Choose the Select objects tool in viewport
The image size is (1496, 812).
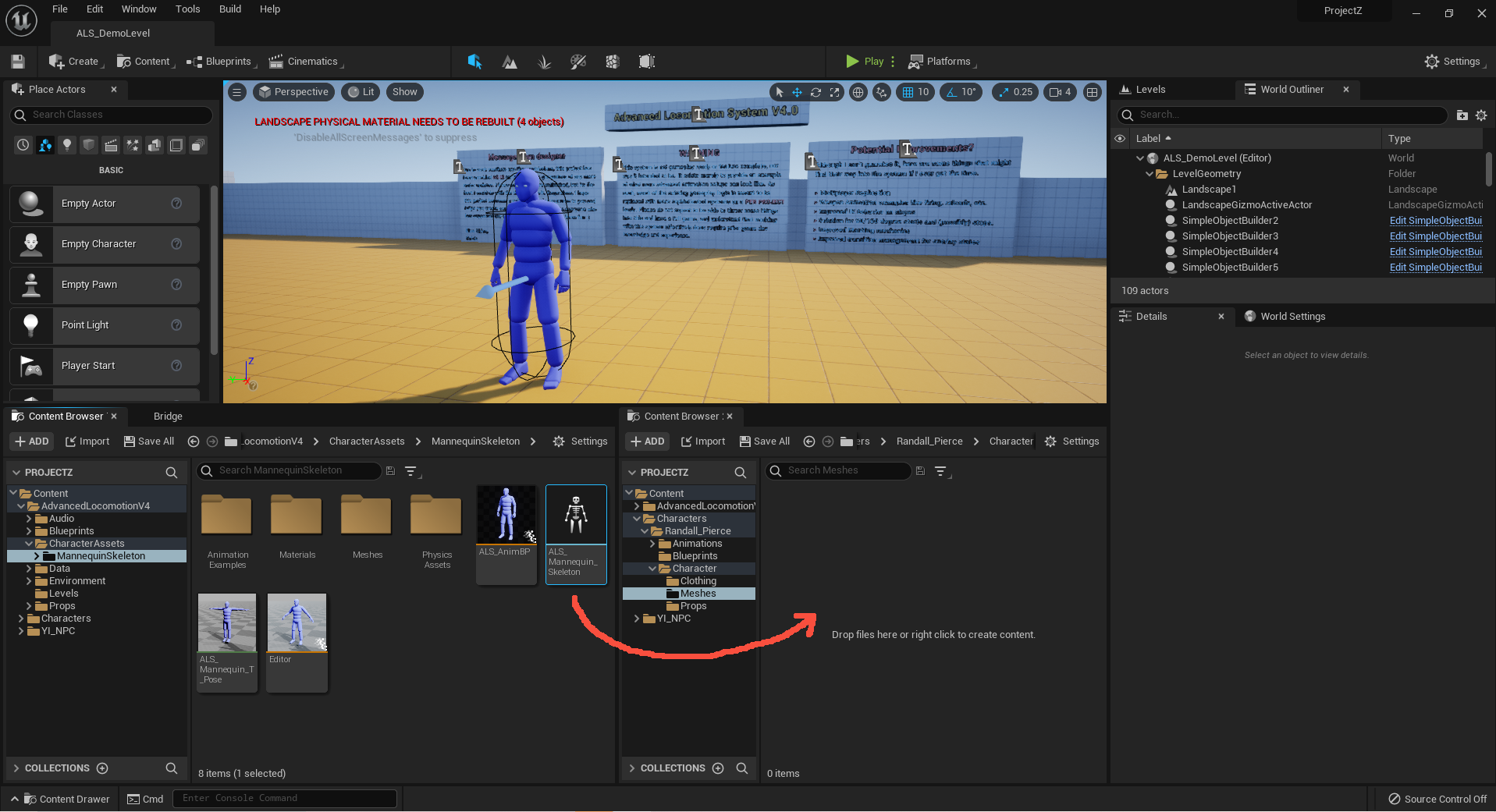click(779, 92)
